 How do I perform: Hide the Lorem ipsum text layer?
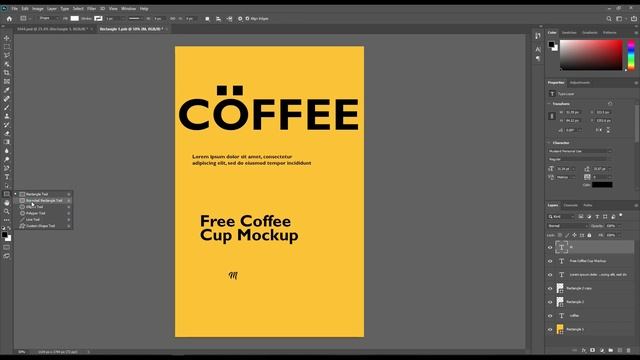tap(550, 275)
